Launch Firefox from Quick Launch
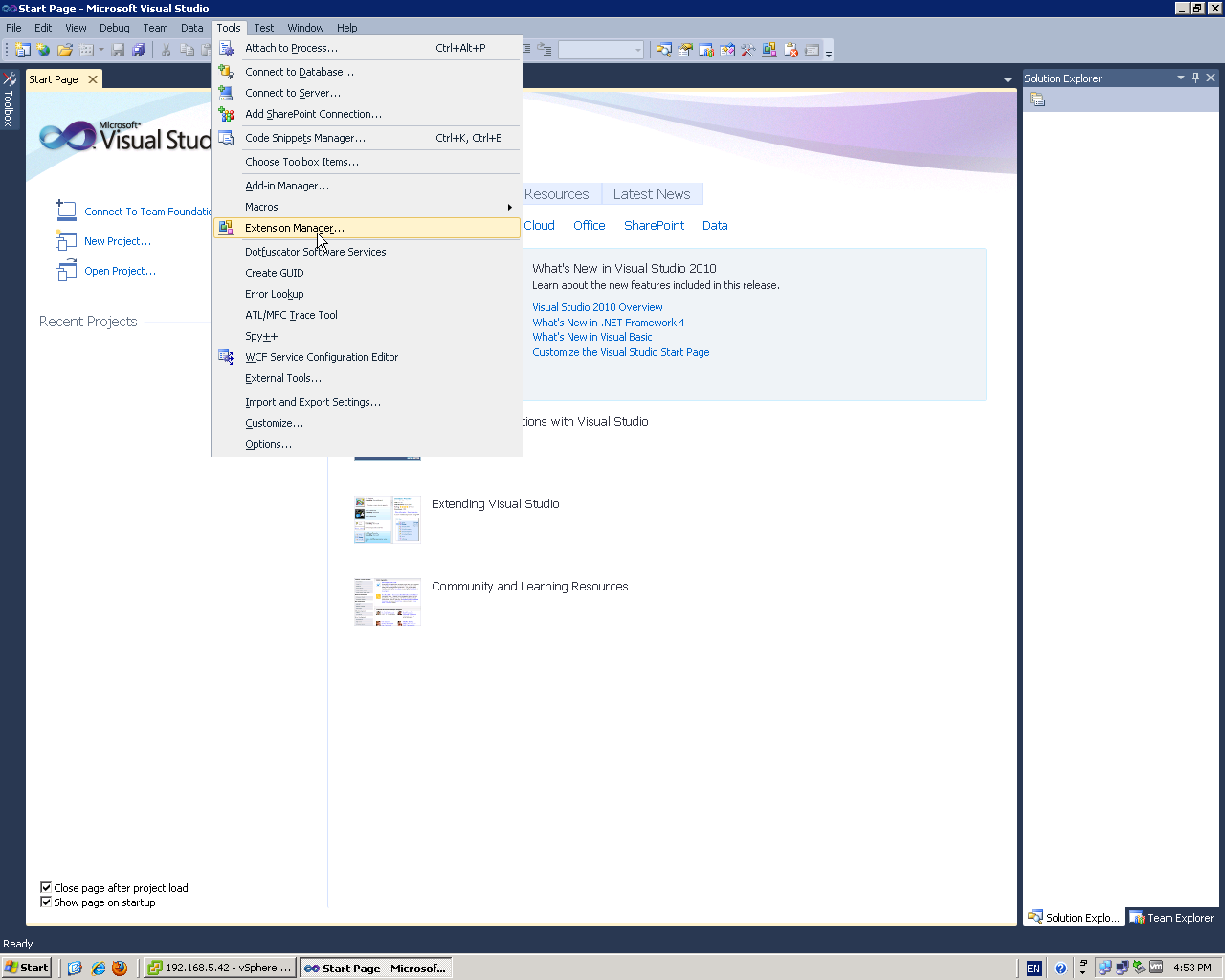 (120, 968)
